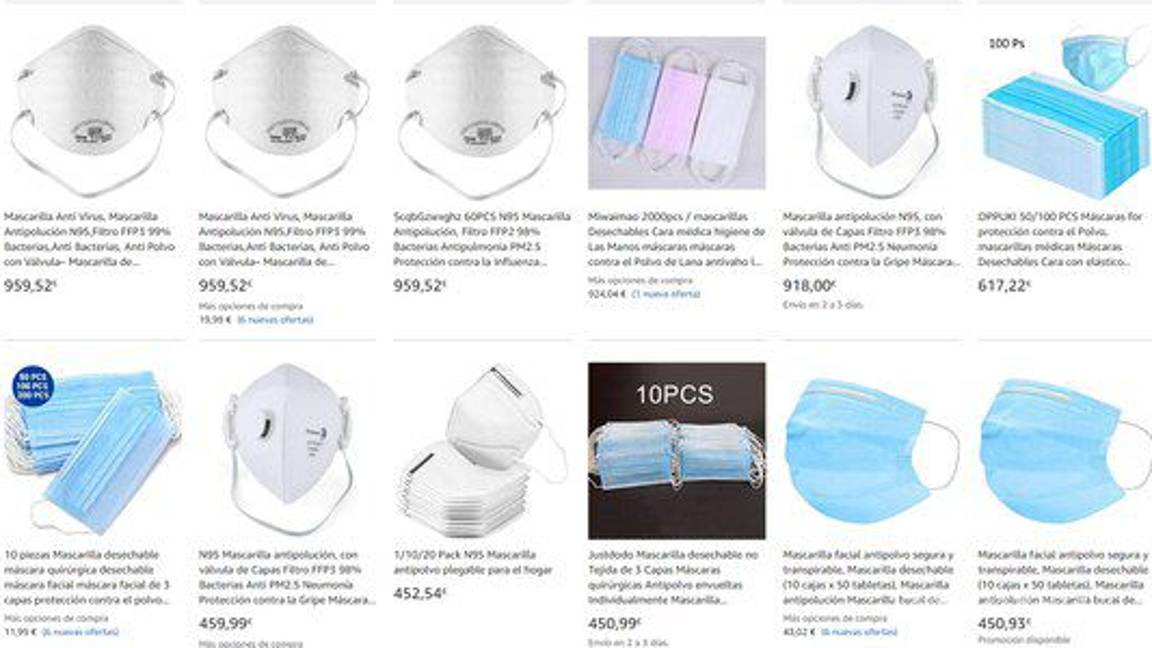Screen dimensions: 1152x648
Task: Open '6 nuevas ofertas' link under 11,99 €
Action: click(80, 632)
